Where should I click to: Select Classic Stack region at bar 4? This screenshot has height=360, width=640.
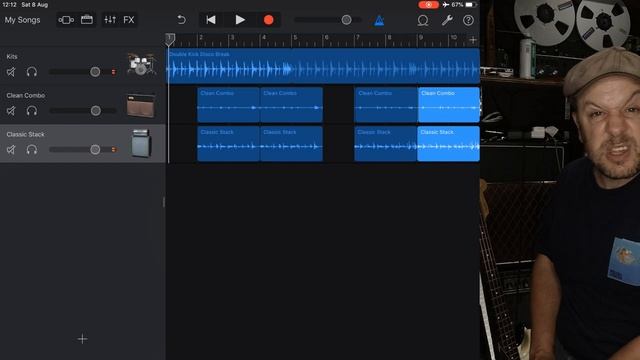pos(291,144)
